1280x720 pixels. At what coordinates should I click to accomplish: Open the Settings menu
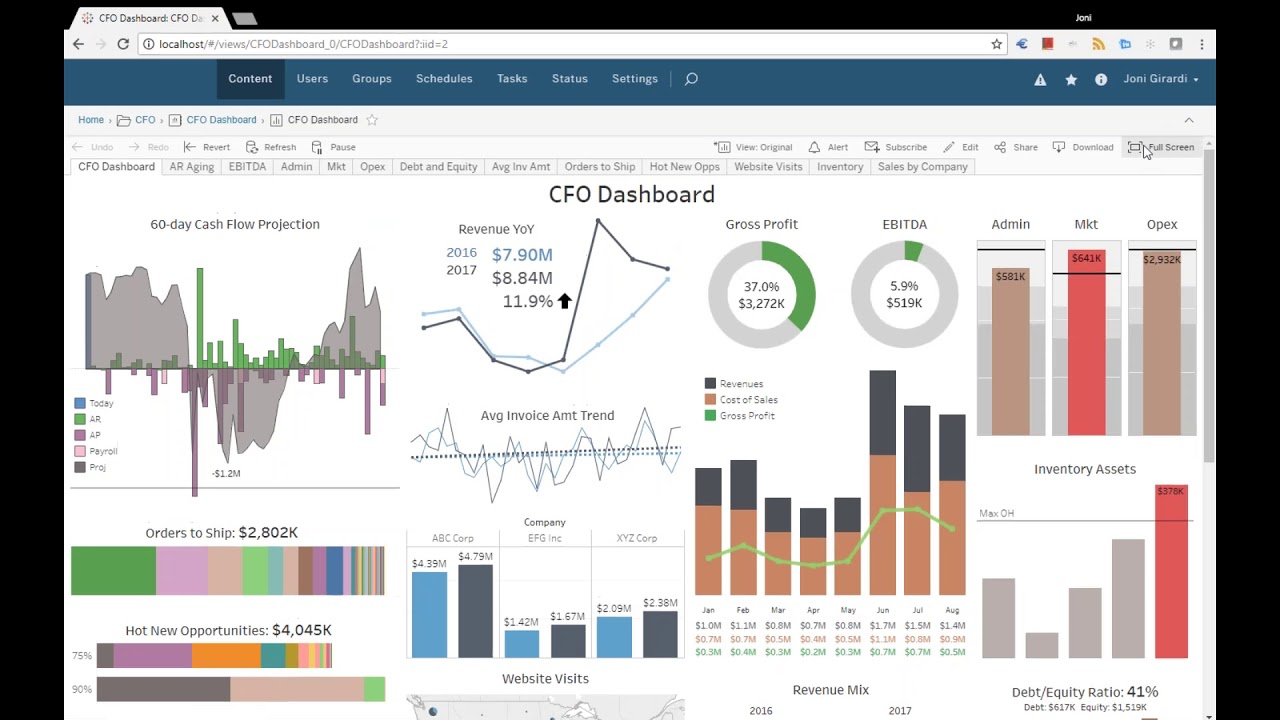coord(635,79)
